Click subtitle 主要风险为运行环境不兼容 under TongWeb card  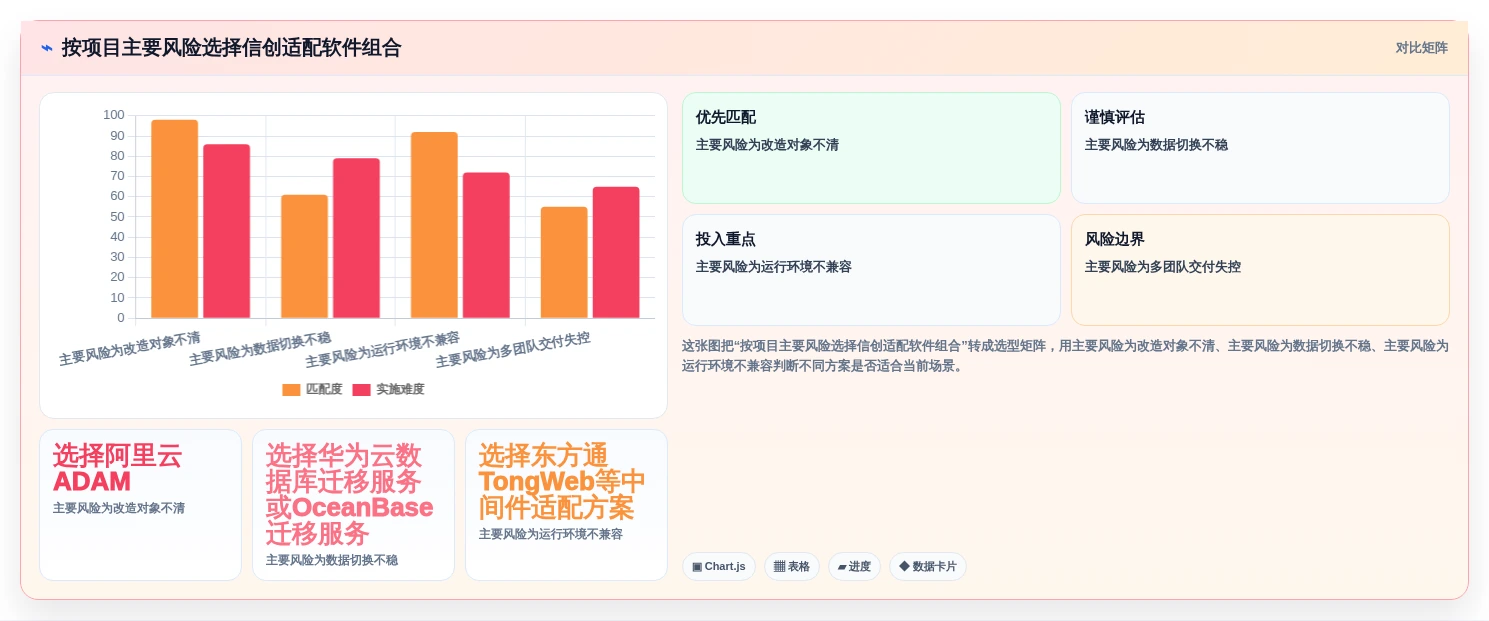tap(551, 534)
